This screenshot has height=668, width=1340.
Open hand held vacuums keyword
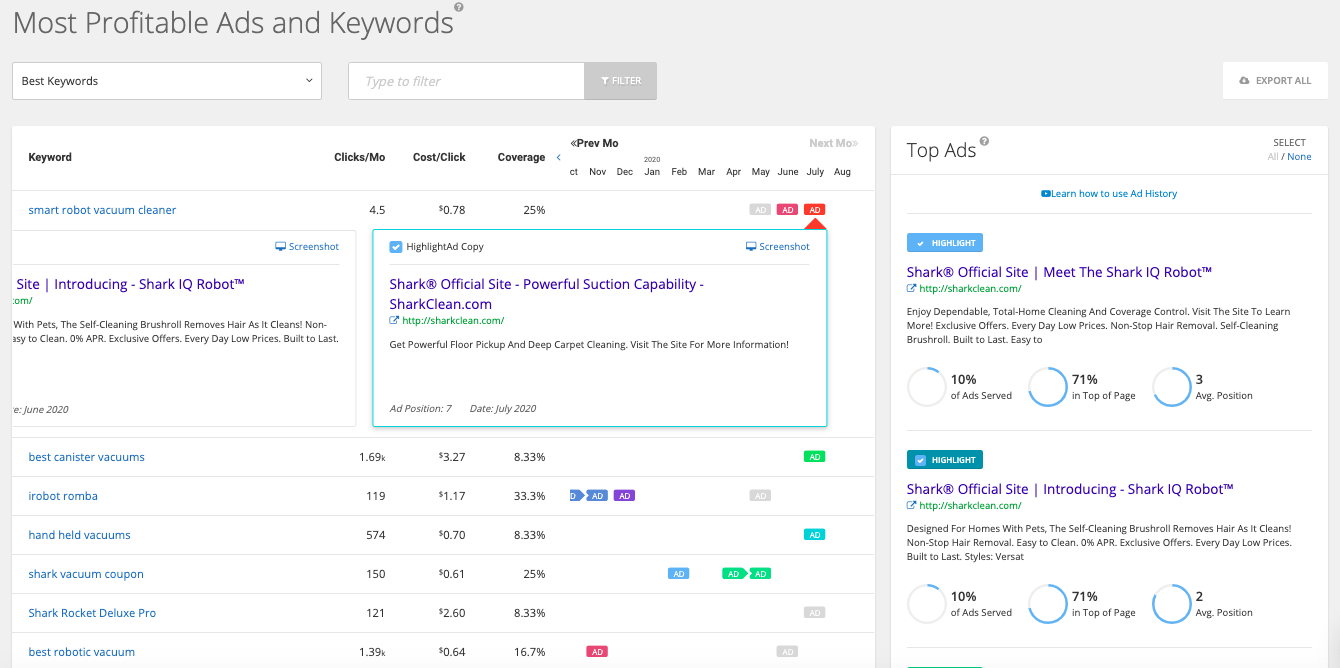click(x=80, y=535)
